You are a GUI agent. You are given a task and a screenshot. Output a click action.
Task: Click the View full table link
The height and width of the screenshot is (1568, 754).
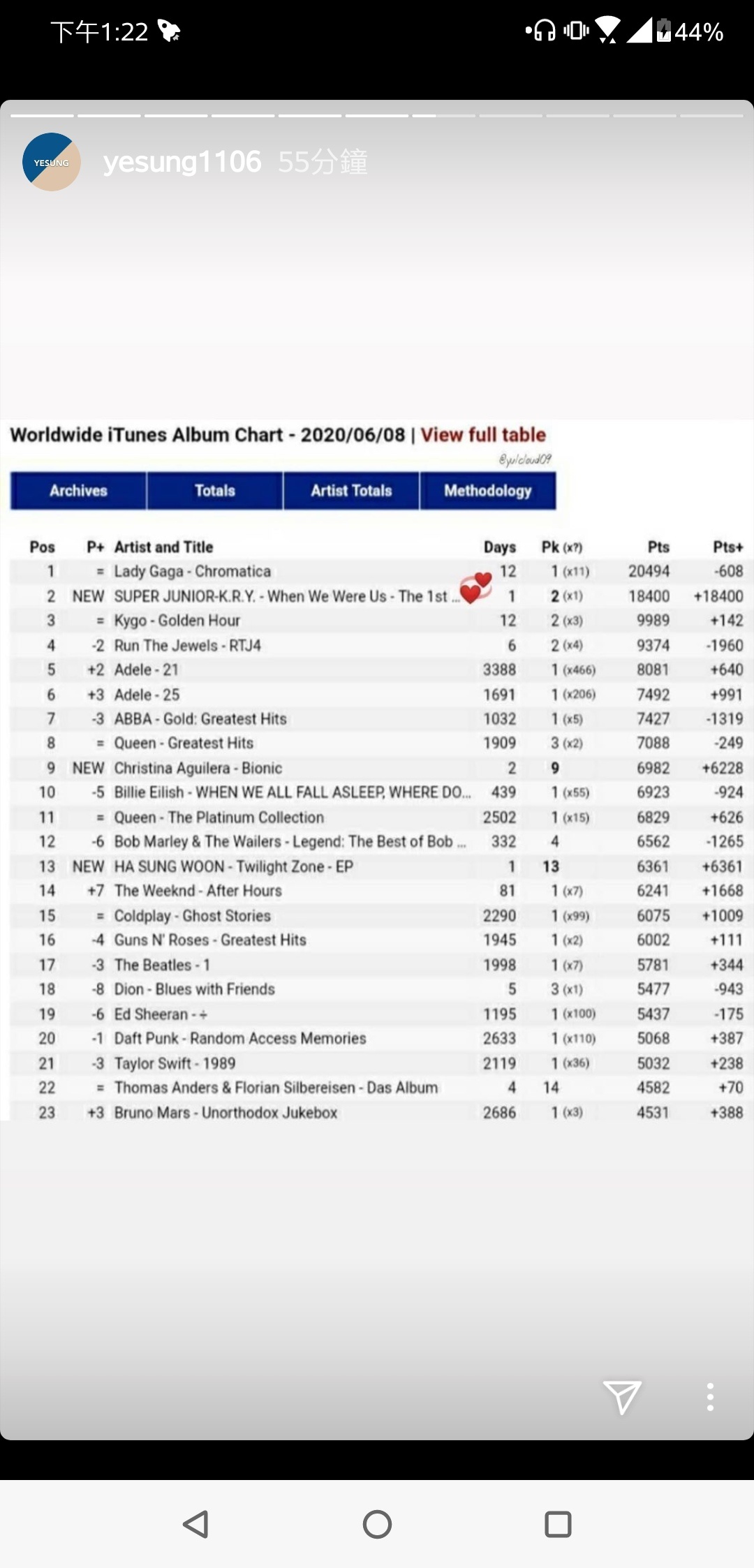483,434
